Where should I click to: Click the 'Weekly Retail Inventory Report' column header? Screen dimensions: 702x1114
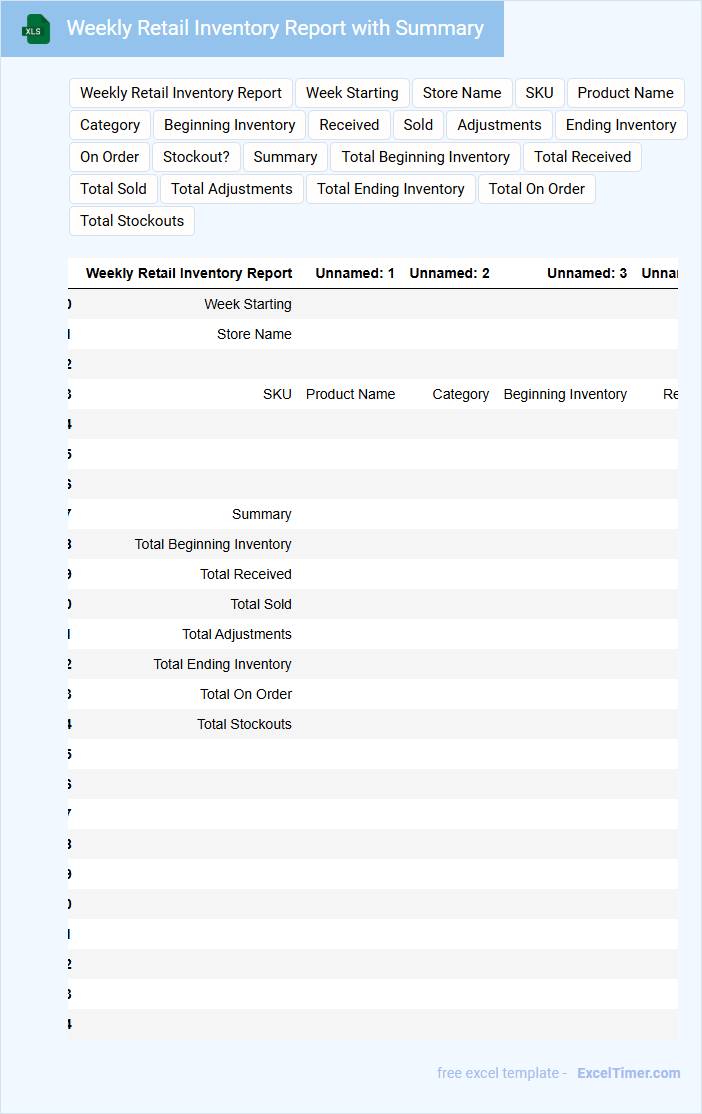tap(189, 274)
